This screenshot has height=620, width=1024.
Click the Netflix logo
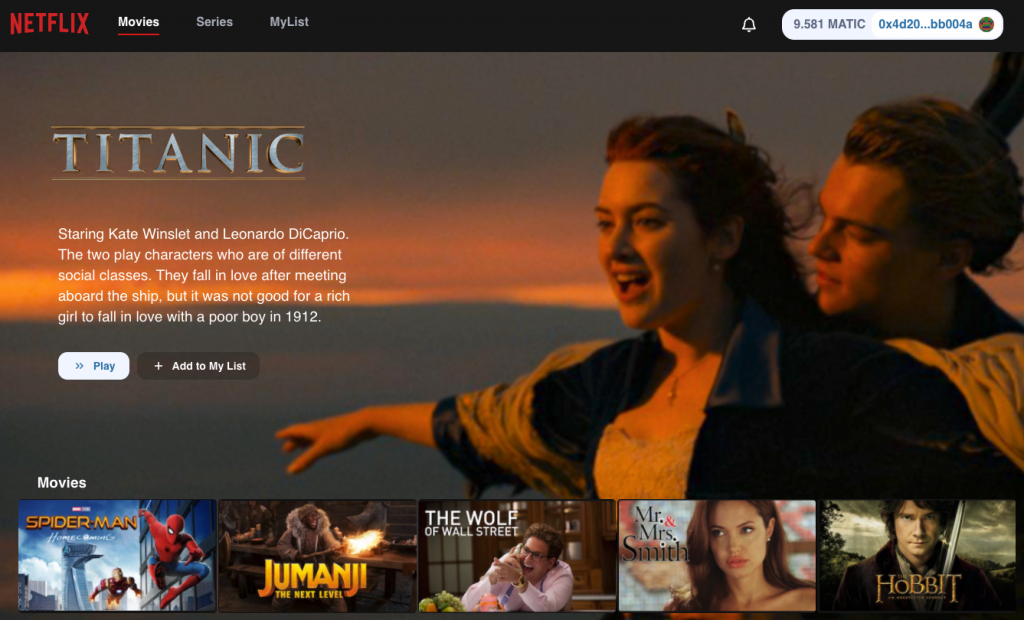click(x=50, y=24)
